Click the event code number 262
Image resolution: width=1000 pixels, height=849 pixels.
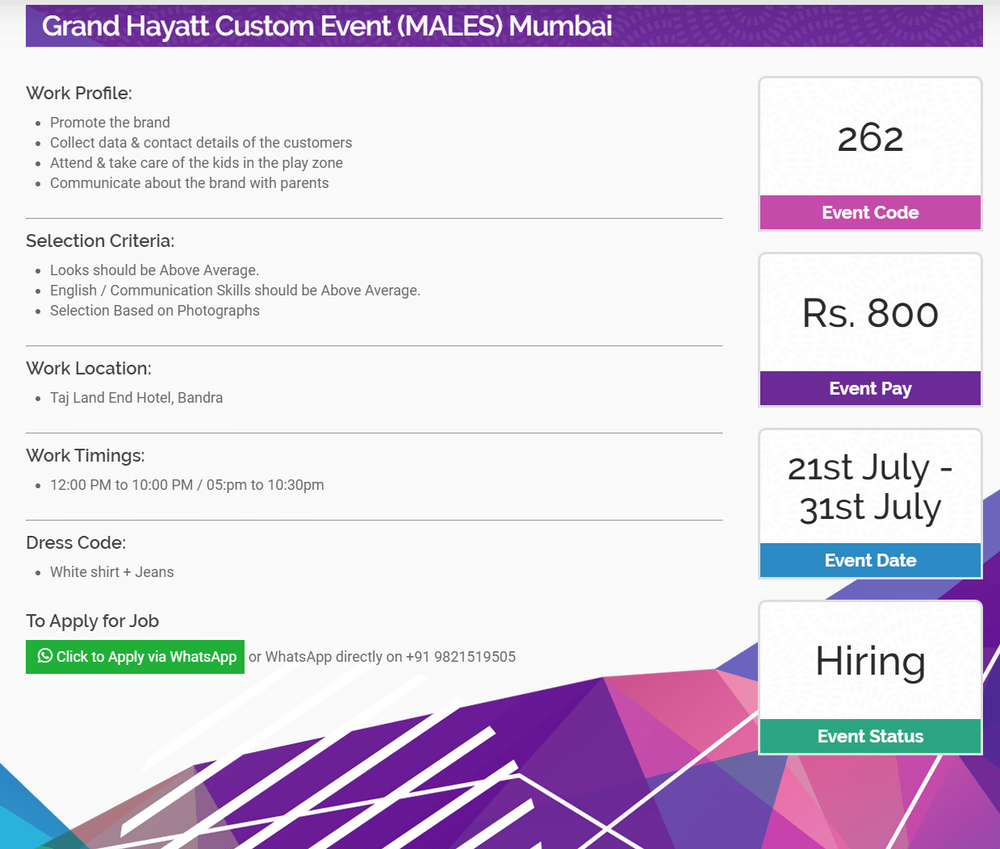pos(870,138)
